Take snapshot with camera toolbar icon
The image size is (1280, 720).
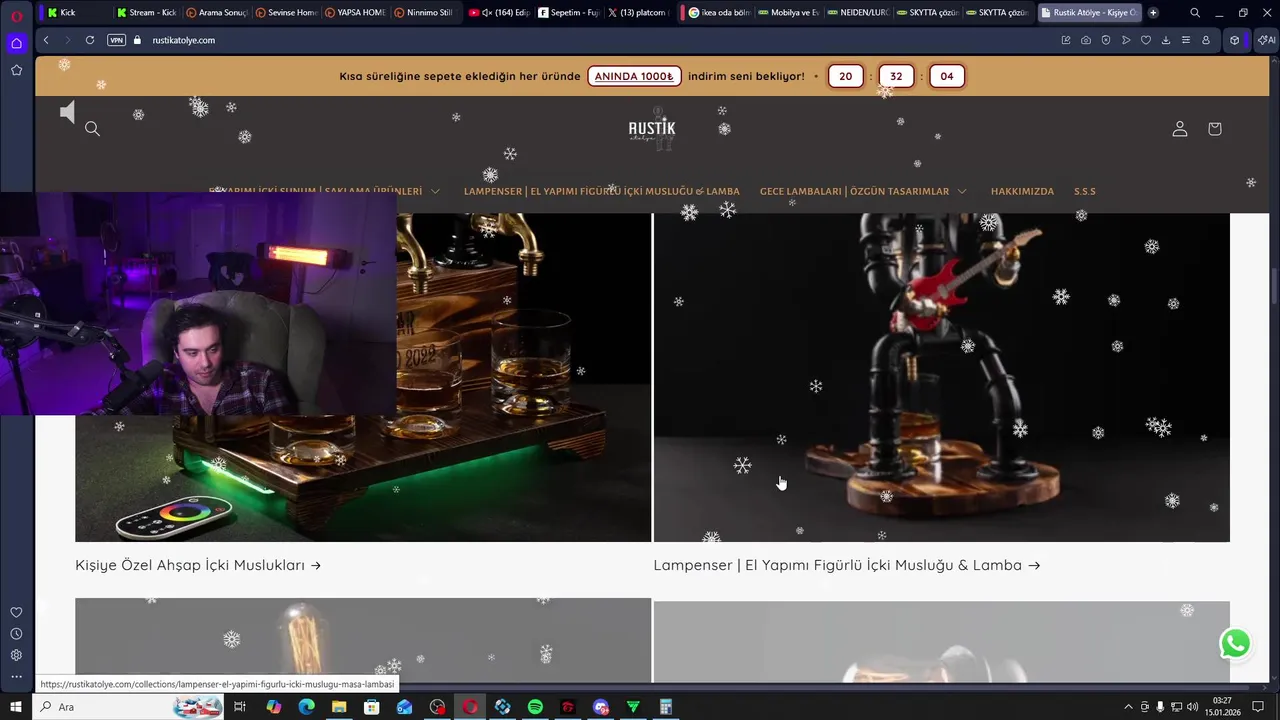1086,40
